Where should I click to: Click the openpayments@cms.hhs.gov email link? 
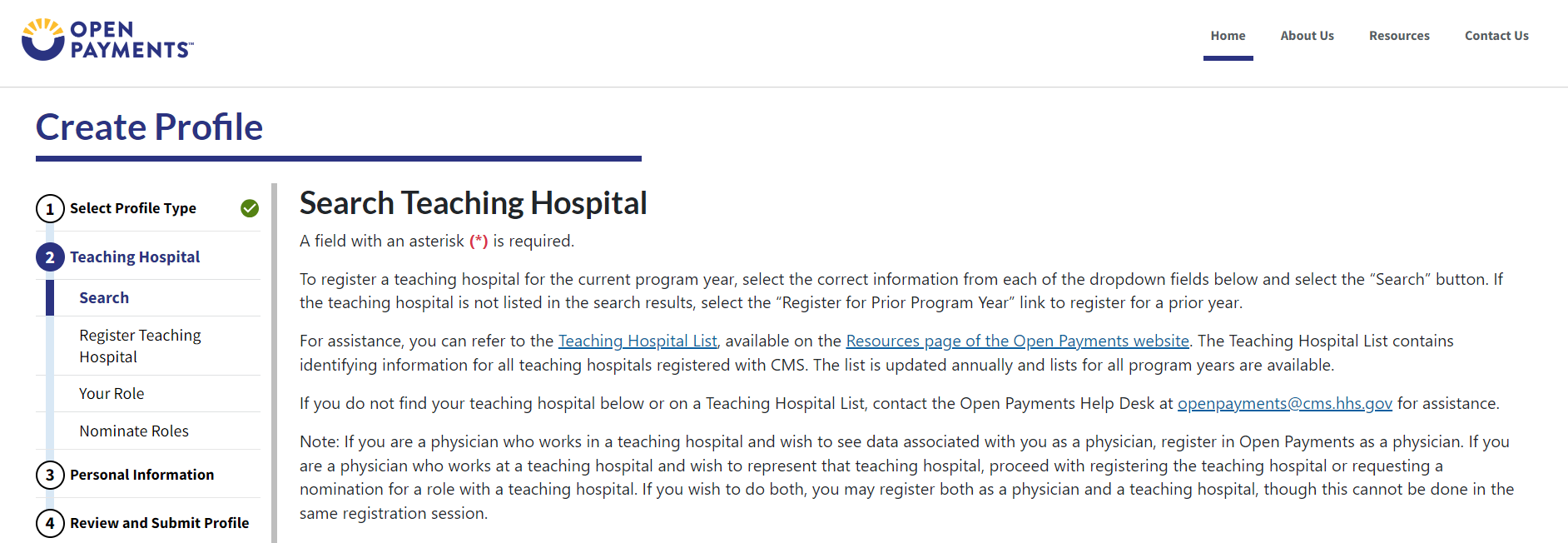[x=1284, y=403]
